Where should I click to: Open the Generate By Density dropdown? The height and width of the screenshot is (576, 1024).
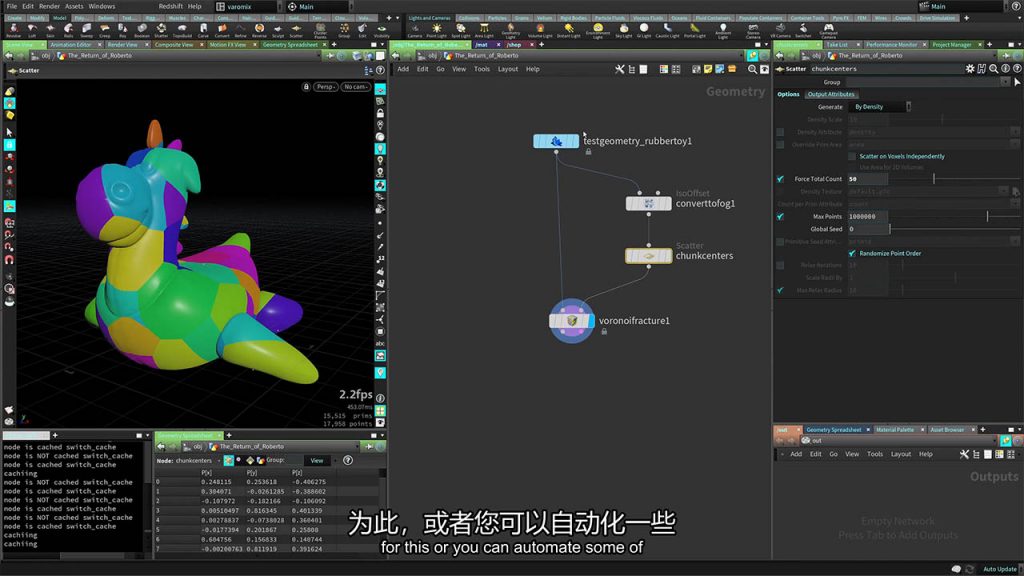[880, 107]
